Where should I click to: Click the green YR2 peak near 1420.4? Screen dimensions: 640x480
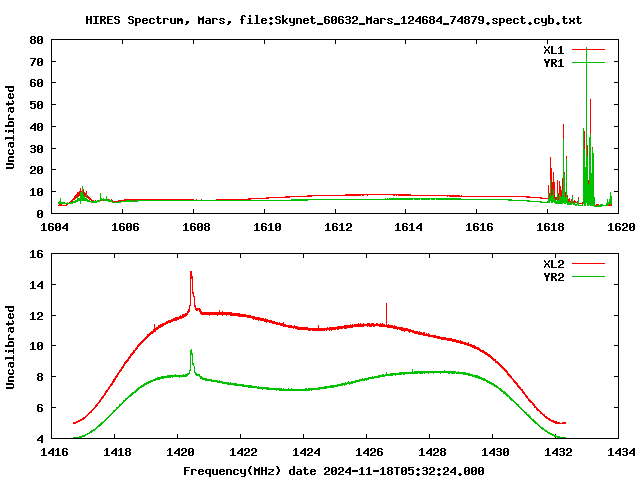[191, 362]
